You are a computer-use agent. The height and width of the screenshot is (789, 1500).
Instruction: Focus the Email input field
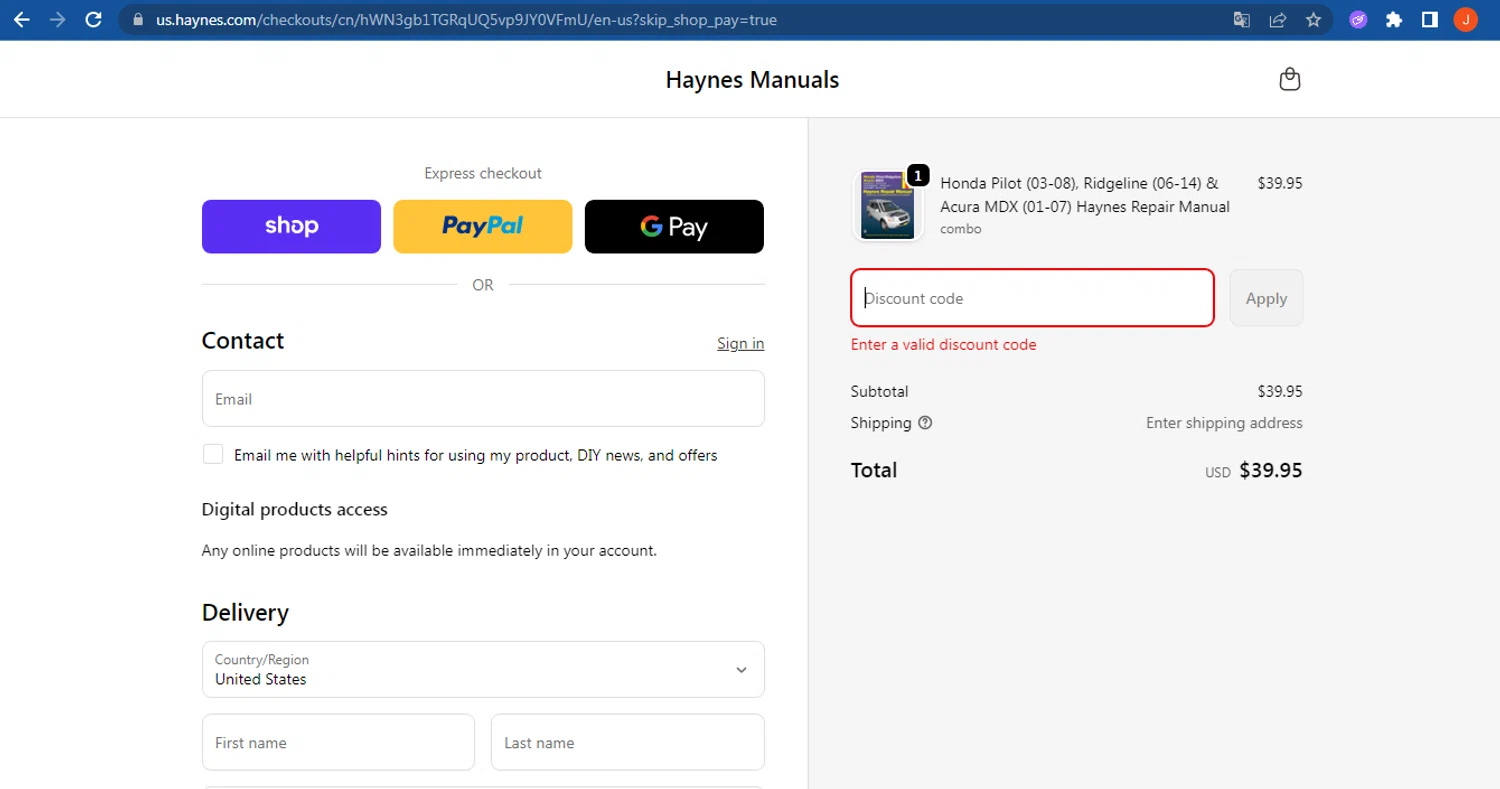click(x=483, y=398)
